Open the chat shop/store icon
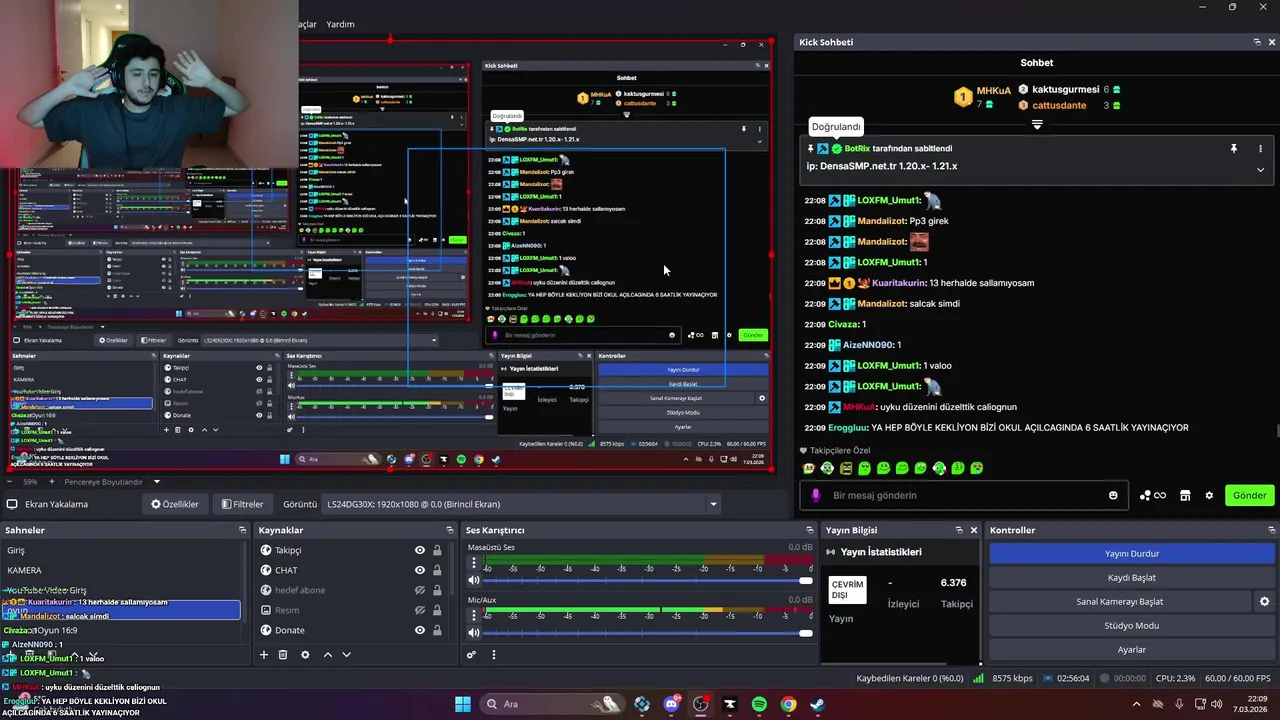Viewport: 1280px width, 720px height. [x=1185, y=495]
